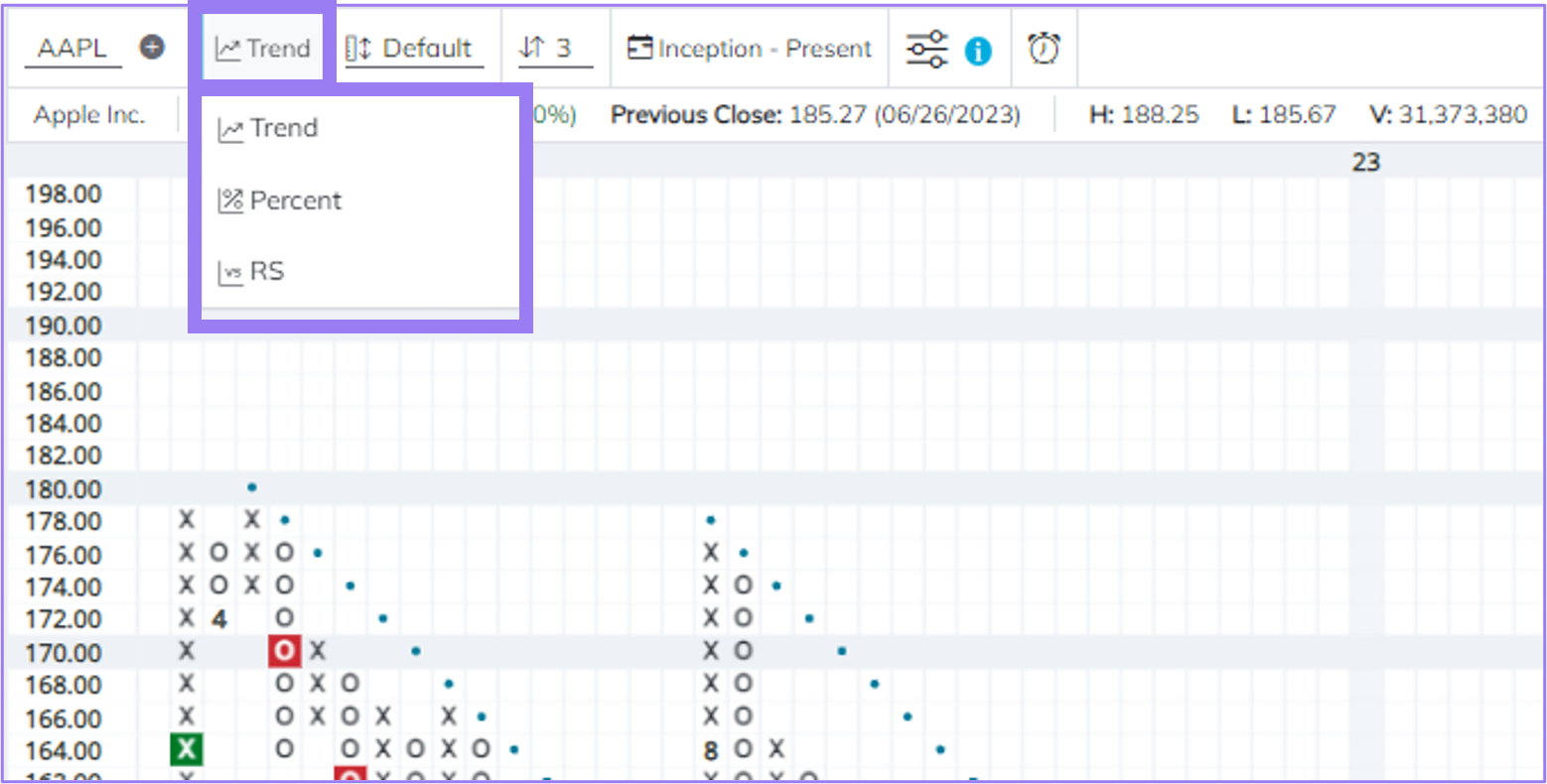Click the Previous Close 185.27 text
This screenshot has width=1547, height=784.
815,115
